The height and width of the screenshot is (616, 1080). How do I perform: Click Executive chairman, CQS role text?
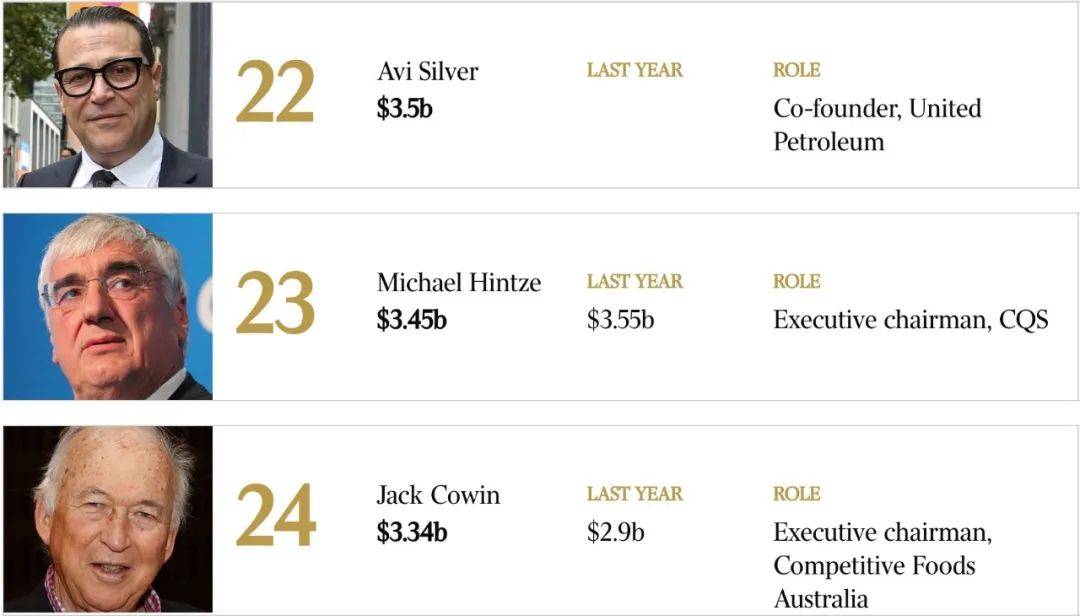(911, 320)
